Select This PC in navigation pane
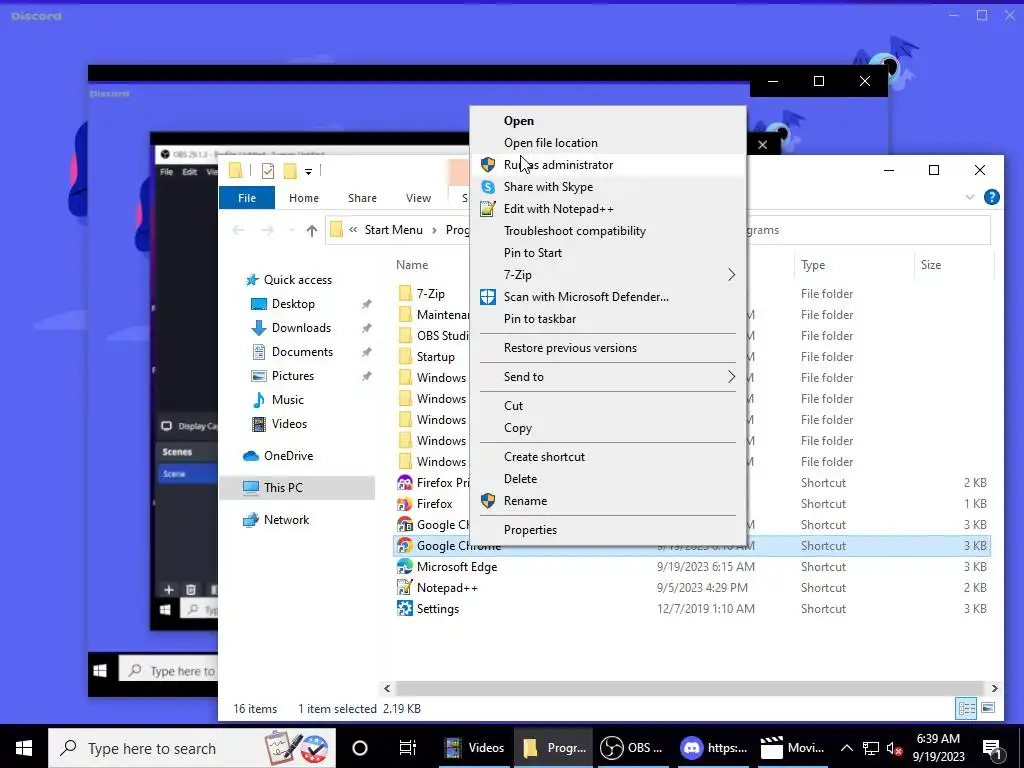Viewport: 1024px width, 768px height. [x=283, y=488]
